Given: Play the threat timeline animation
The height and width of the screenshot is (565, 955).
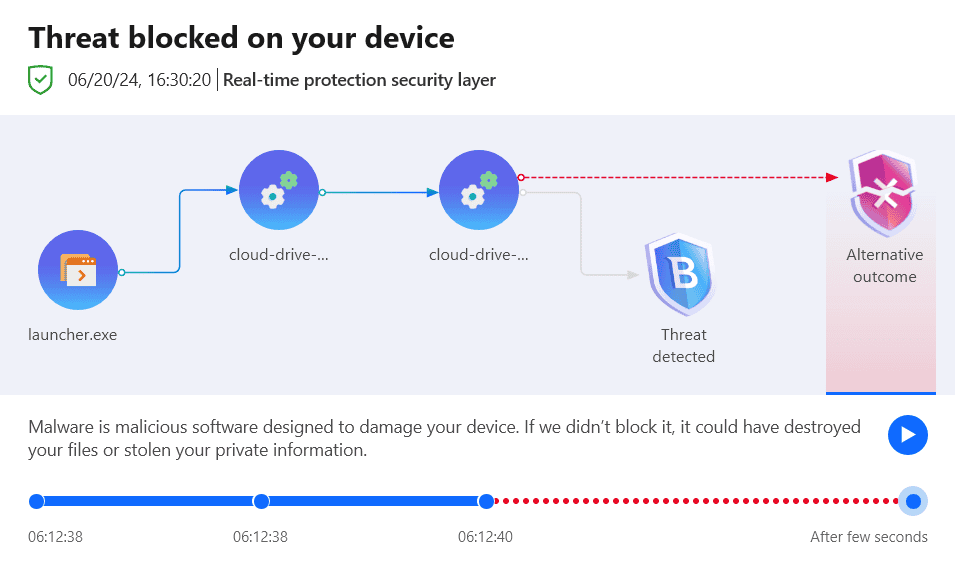Looking at the screenshot, I should click(907, 435).
